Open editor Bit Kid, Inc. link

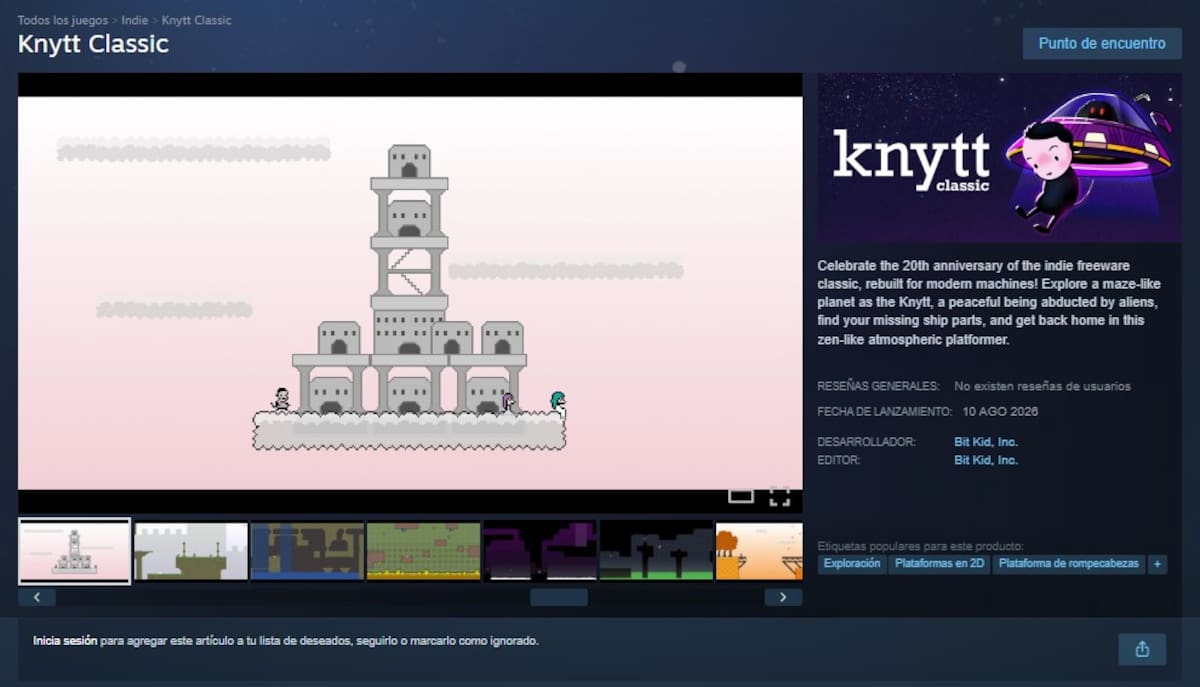986,460
